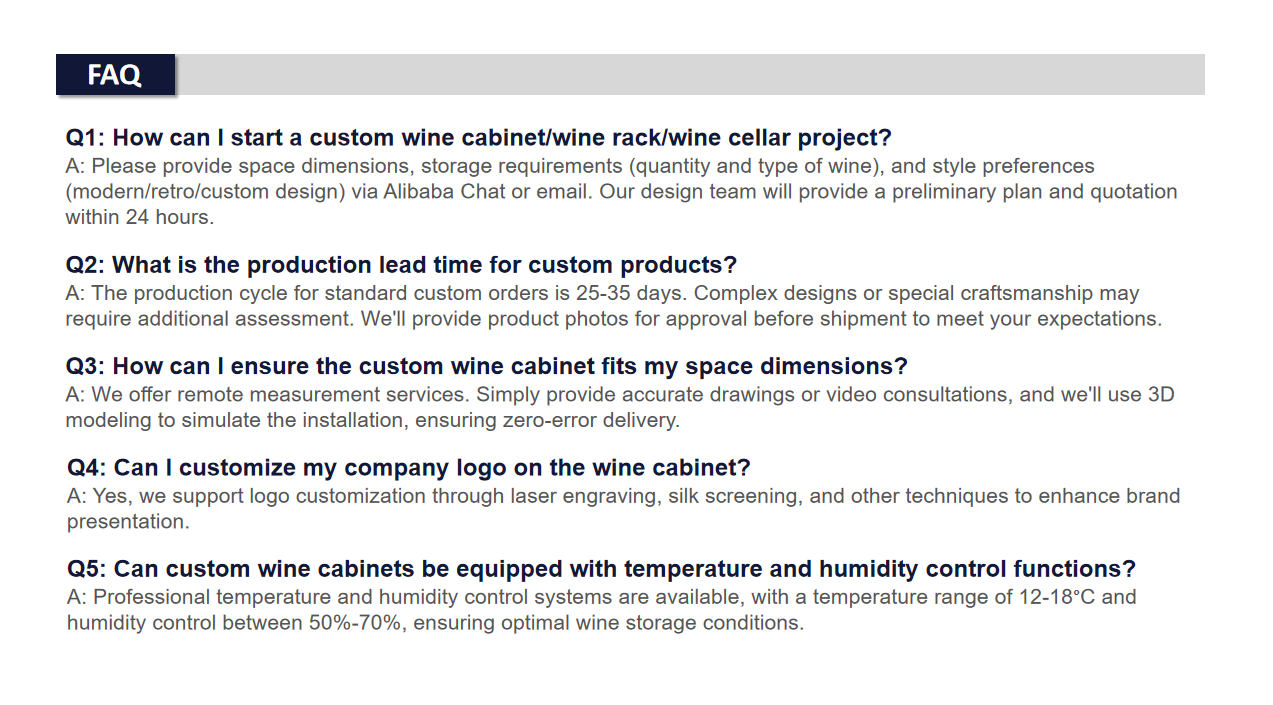Click the product photos for approval sentence
The width and height of the screenshot is (1273, 705).
(x=762, y=320)
